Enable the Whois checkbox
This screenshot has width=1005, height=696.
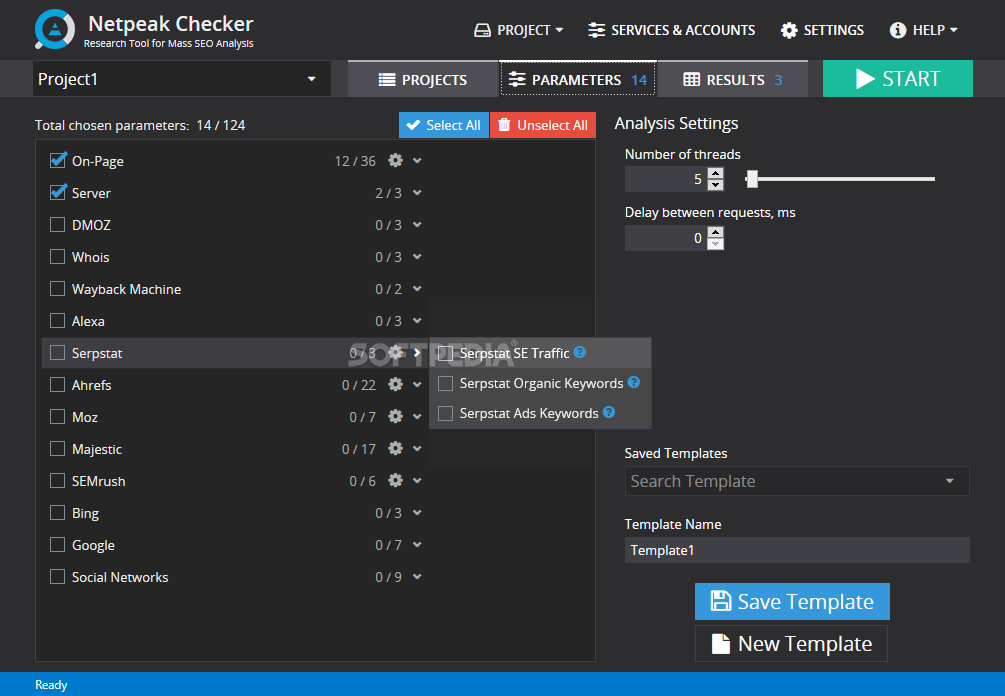click(x=58, y=256)
